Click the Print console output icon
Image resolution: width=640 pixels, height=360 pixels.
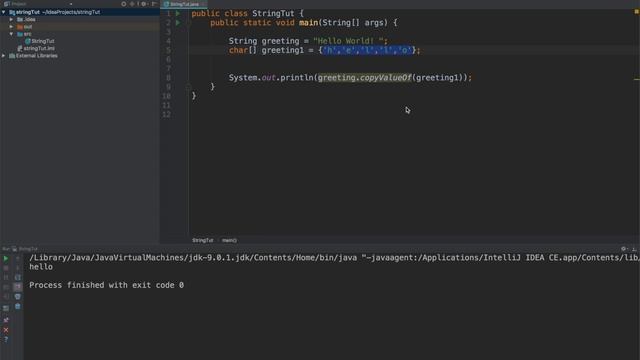click(x=18, y=297)
